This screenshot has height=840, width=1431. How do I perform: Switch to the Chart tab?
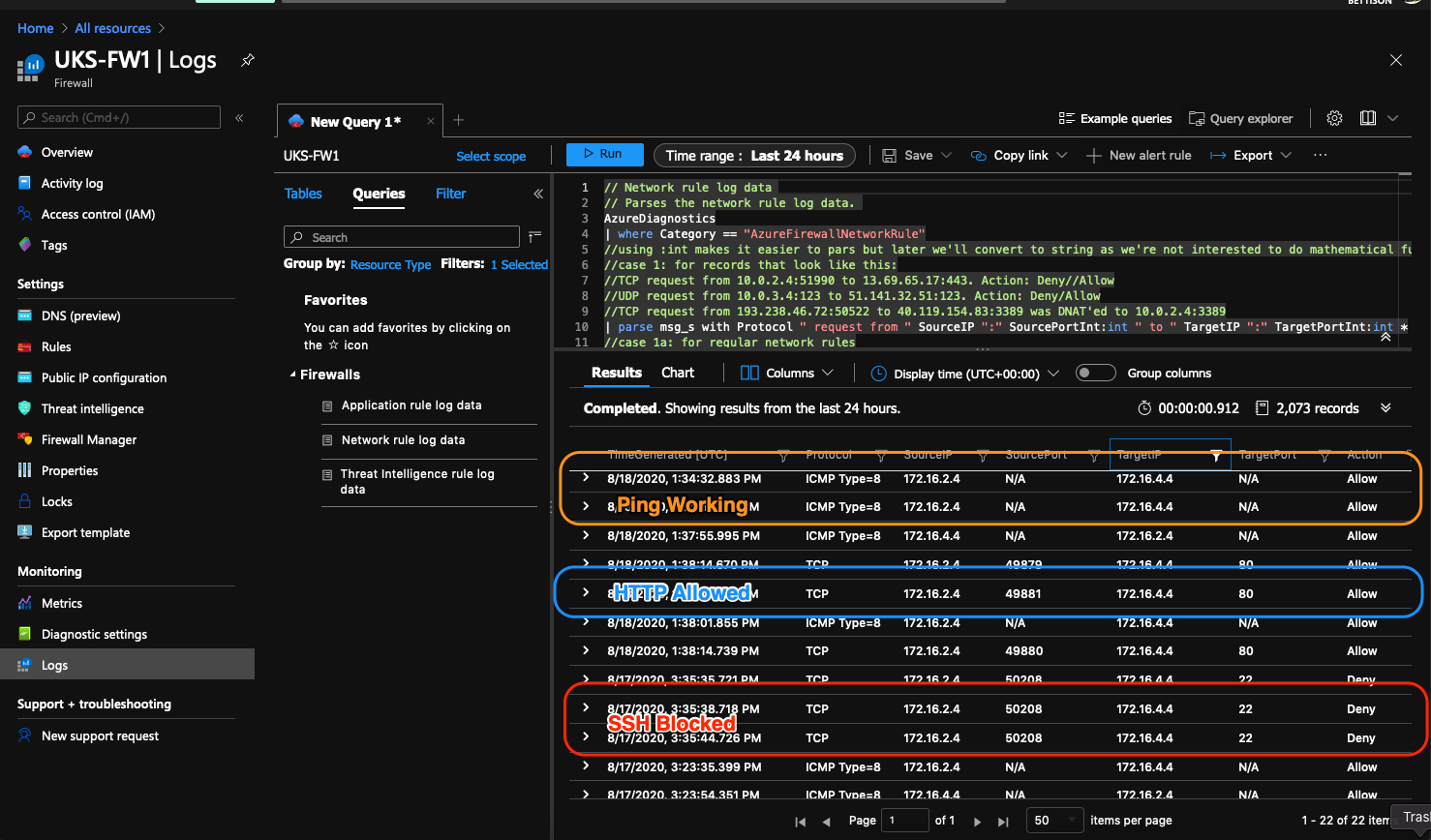[x=678, y=373]
